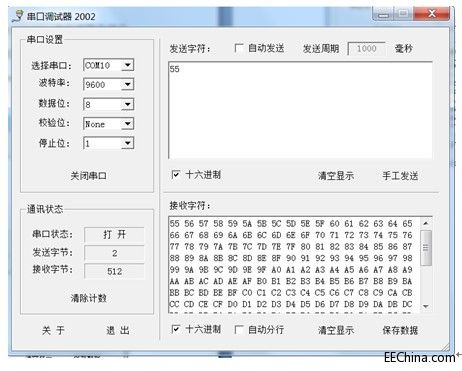
Task: Click the serial debugger app icon in title bar
Action: tap(18, 16)
